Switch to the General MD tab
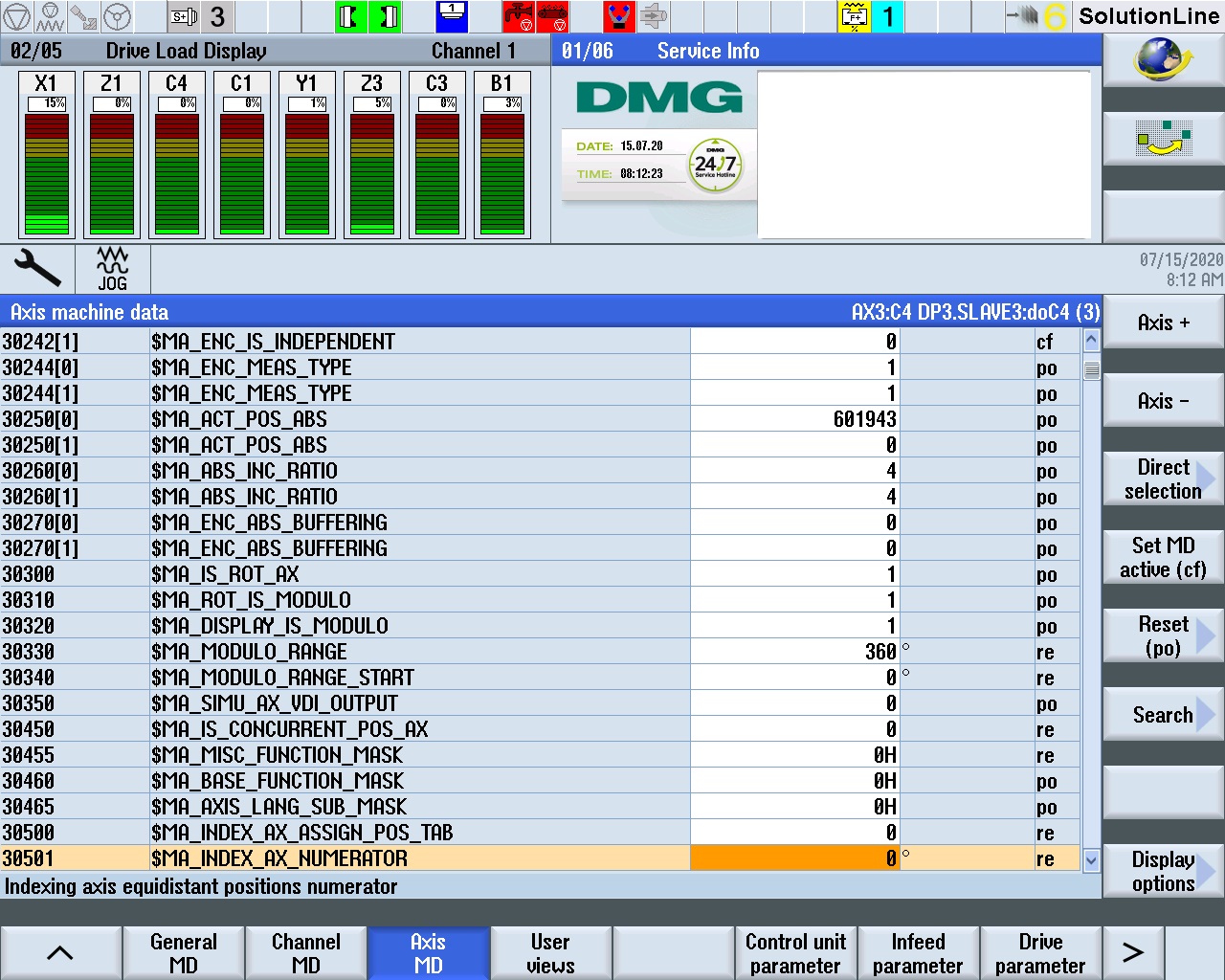1225x980 pixels. pos(183,951)
